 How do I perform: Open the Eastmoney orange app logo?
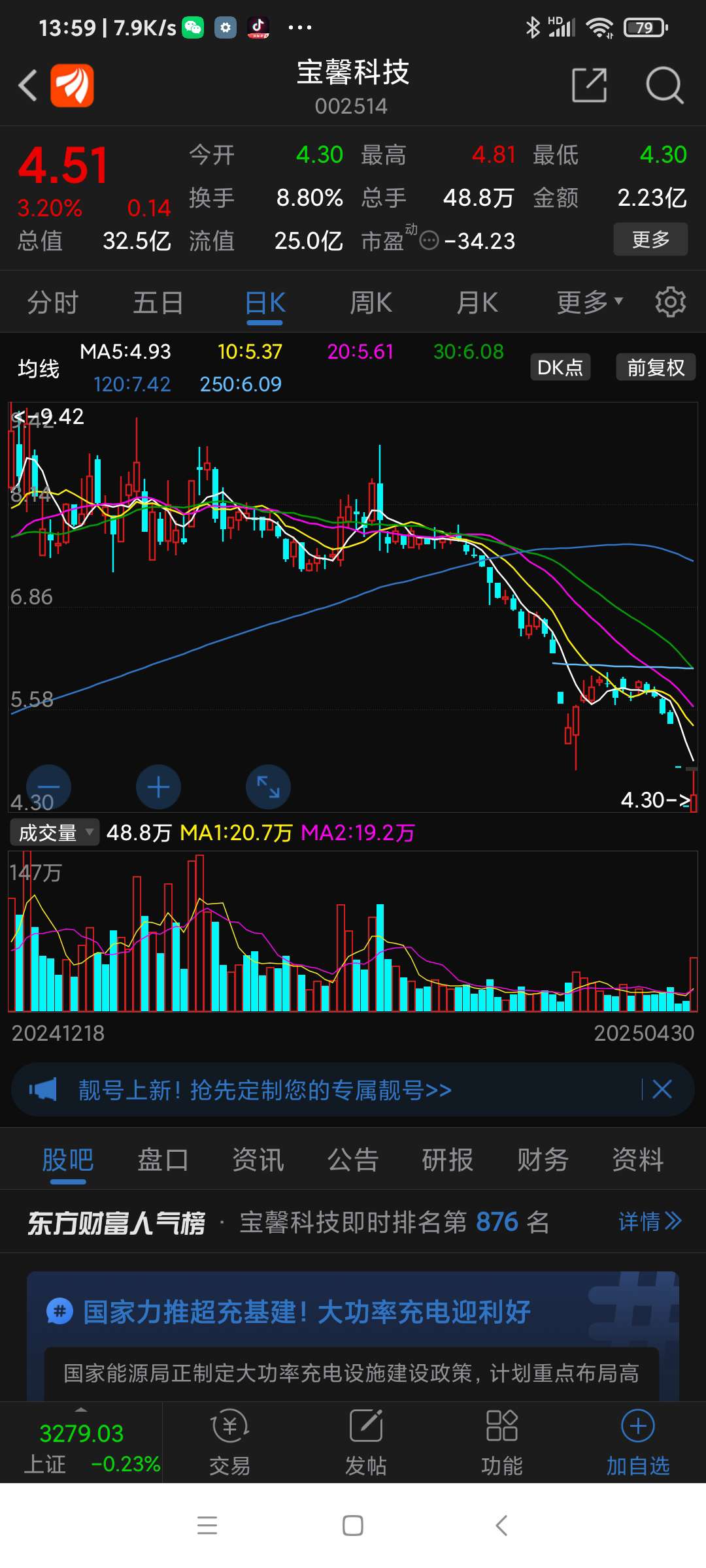pyautogui.click(x=72, y=85)
